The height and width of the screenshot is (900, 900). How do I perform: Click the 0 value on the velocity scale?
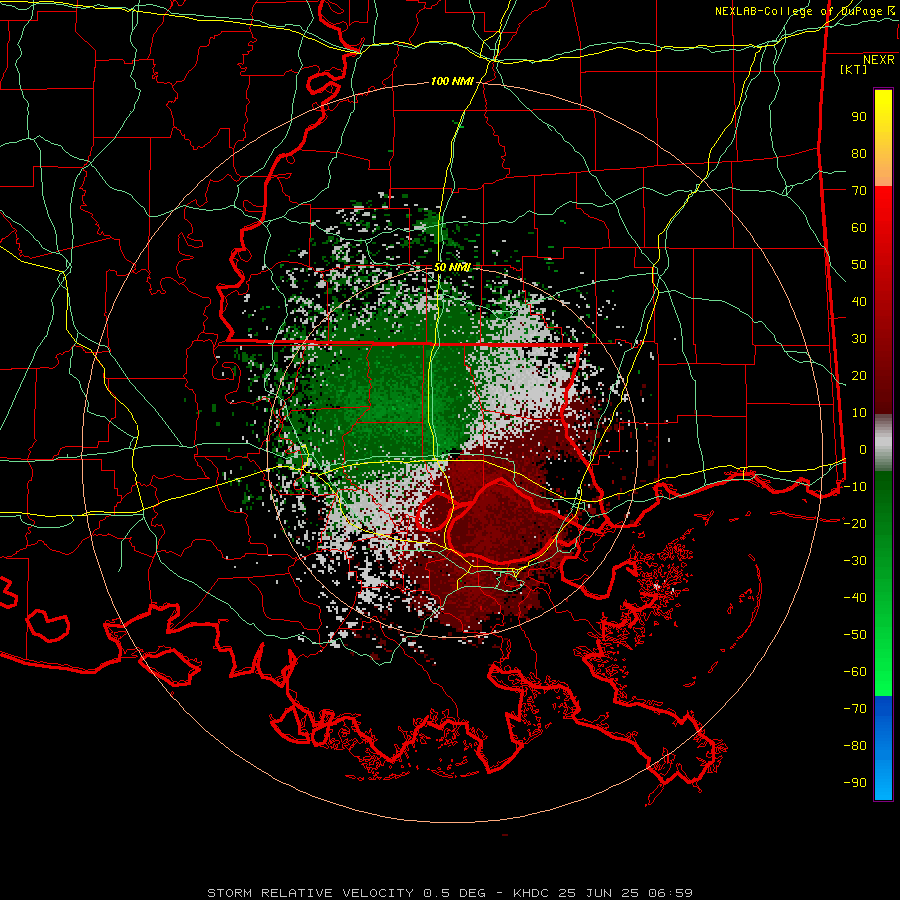point(863,450)
